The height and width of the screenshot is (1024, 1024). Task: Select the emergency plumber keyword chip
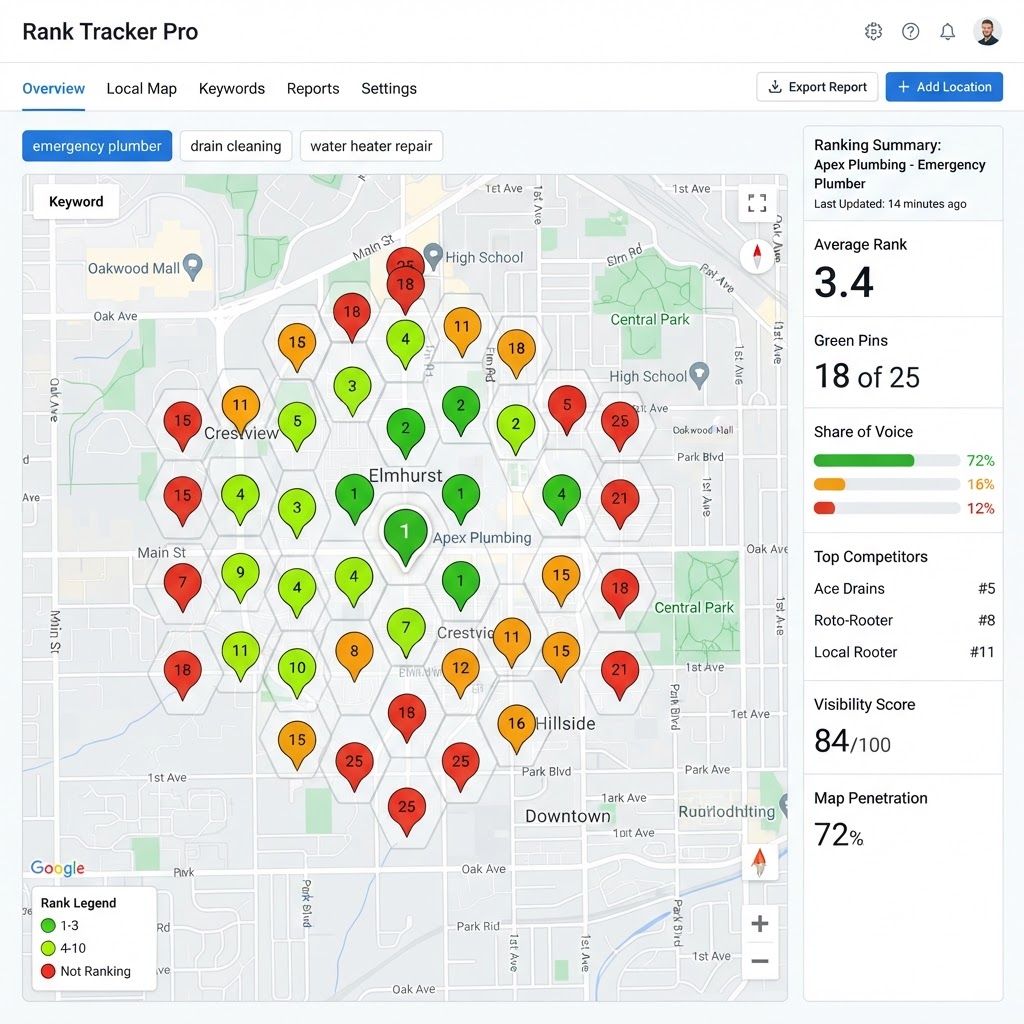97,146
